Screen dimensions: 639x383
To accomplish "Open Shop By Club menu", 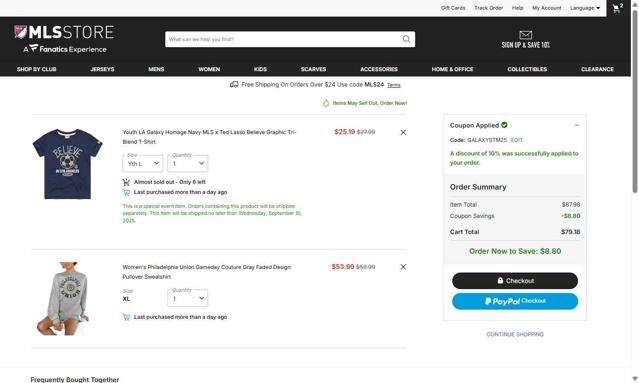I will coord(37,69).
